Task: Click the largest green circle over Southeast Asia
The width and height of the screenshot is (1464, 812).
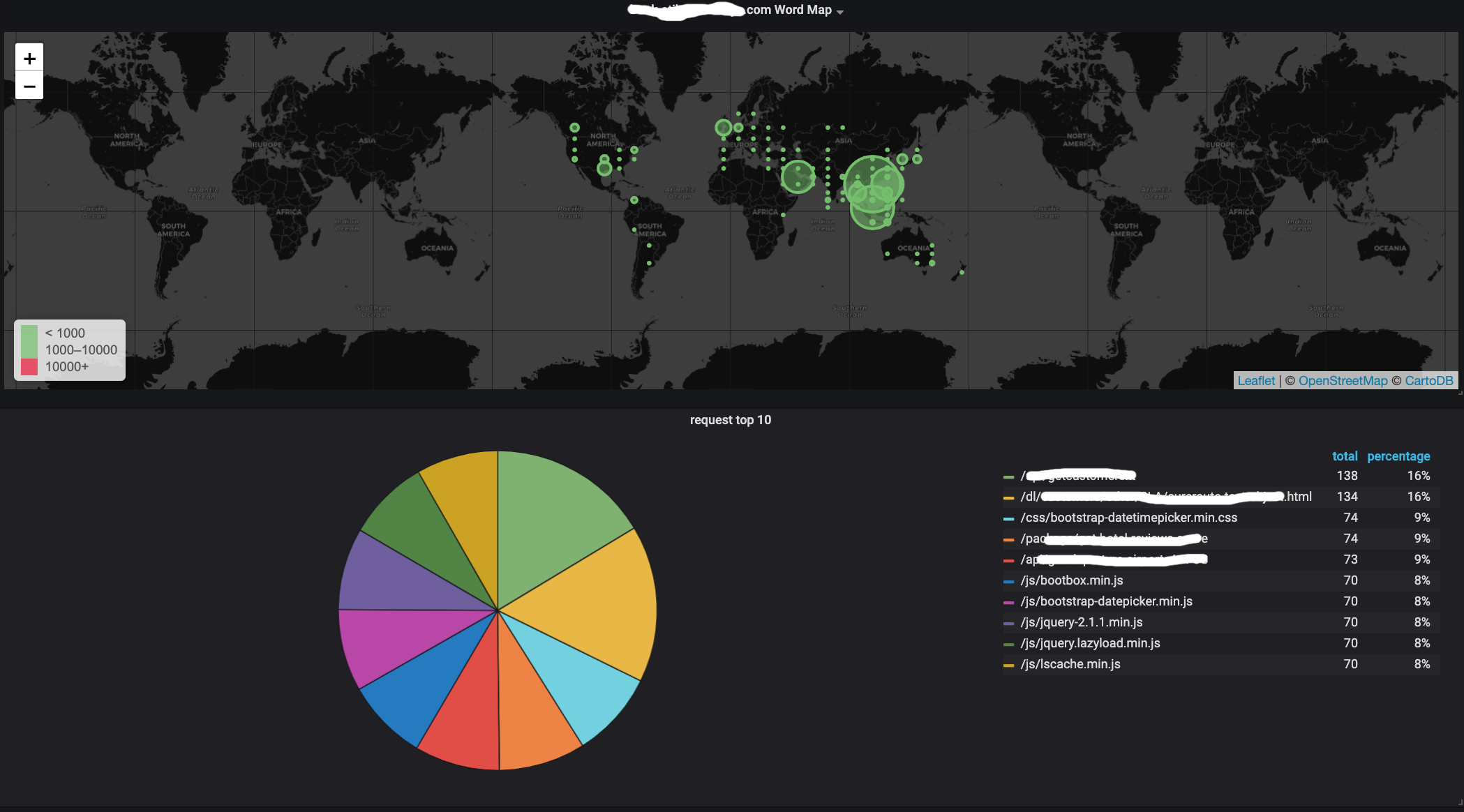Action: click(x=872, y=183)
